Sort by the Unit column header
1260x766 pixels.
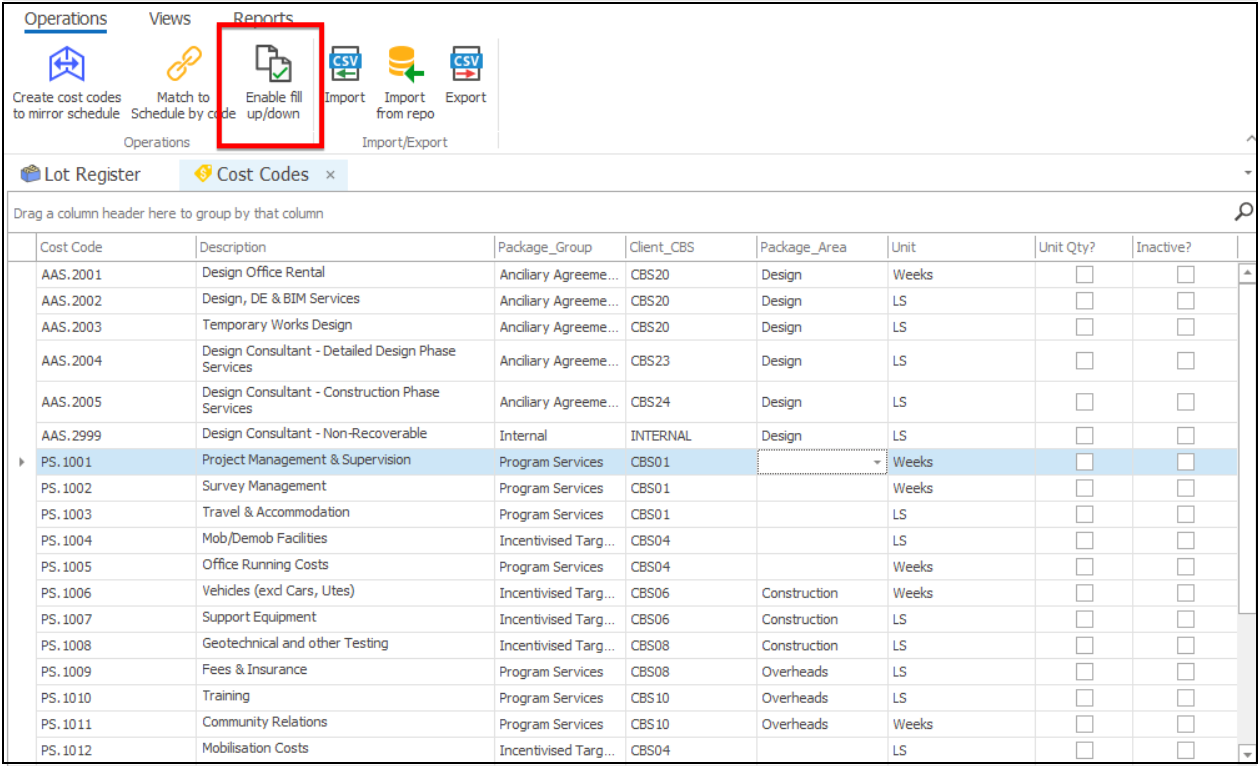tap(960, 247)
